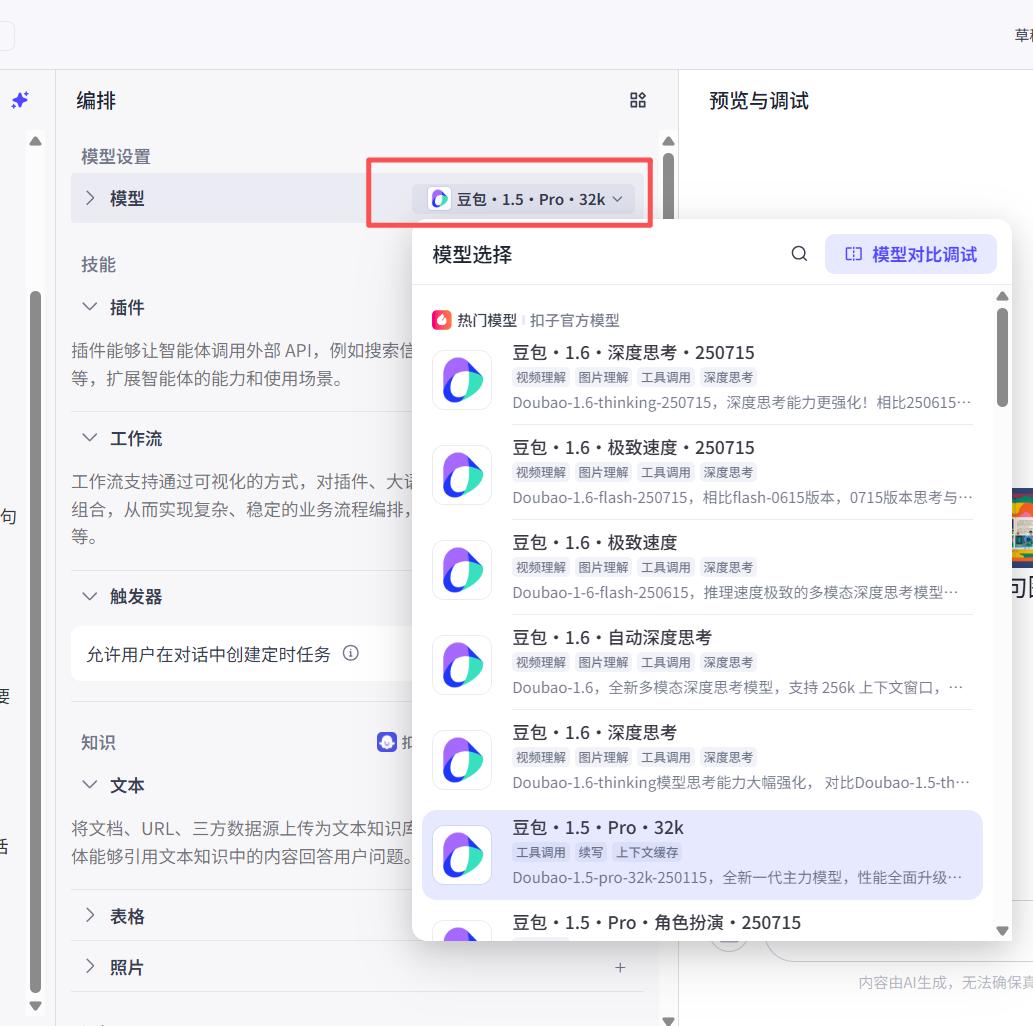Viewport: 1033px width, 1026px height.
Task: Click the plus icon beside 照片 section
Action: click(x=619, y=967)
